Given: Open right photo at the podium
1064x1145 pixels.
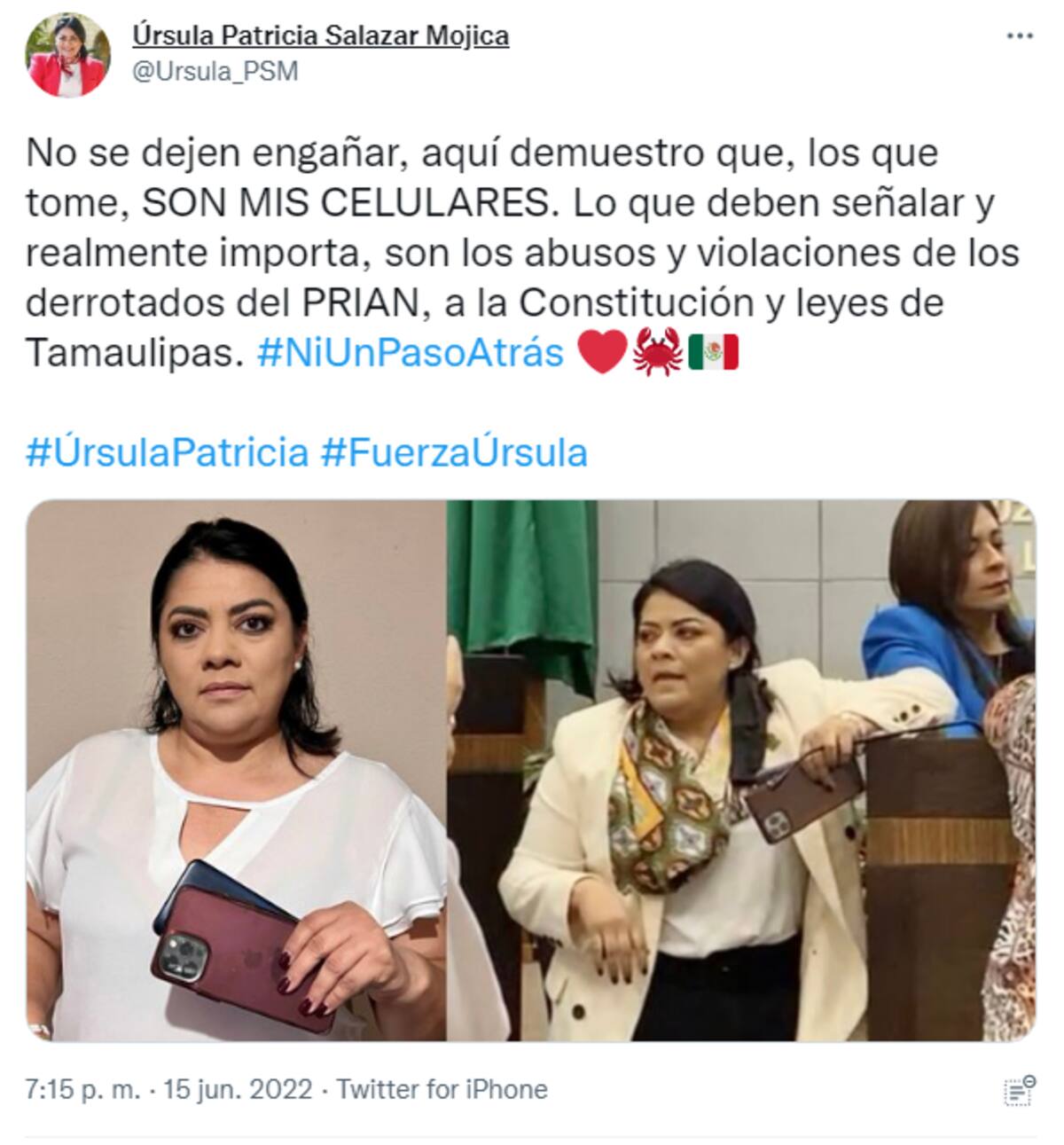Looking at the screenshot, I should click(741, 770).
